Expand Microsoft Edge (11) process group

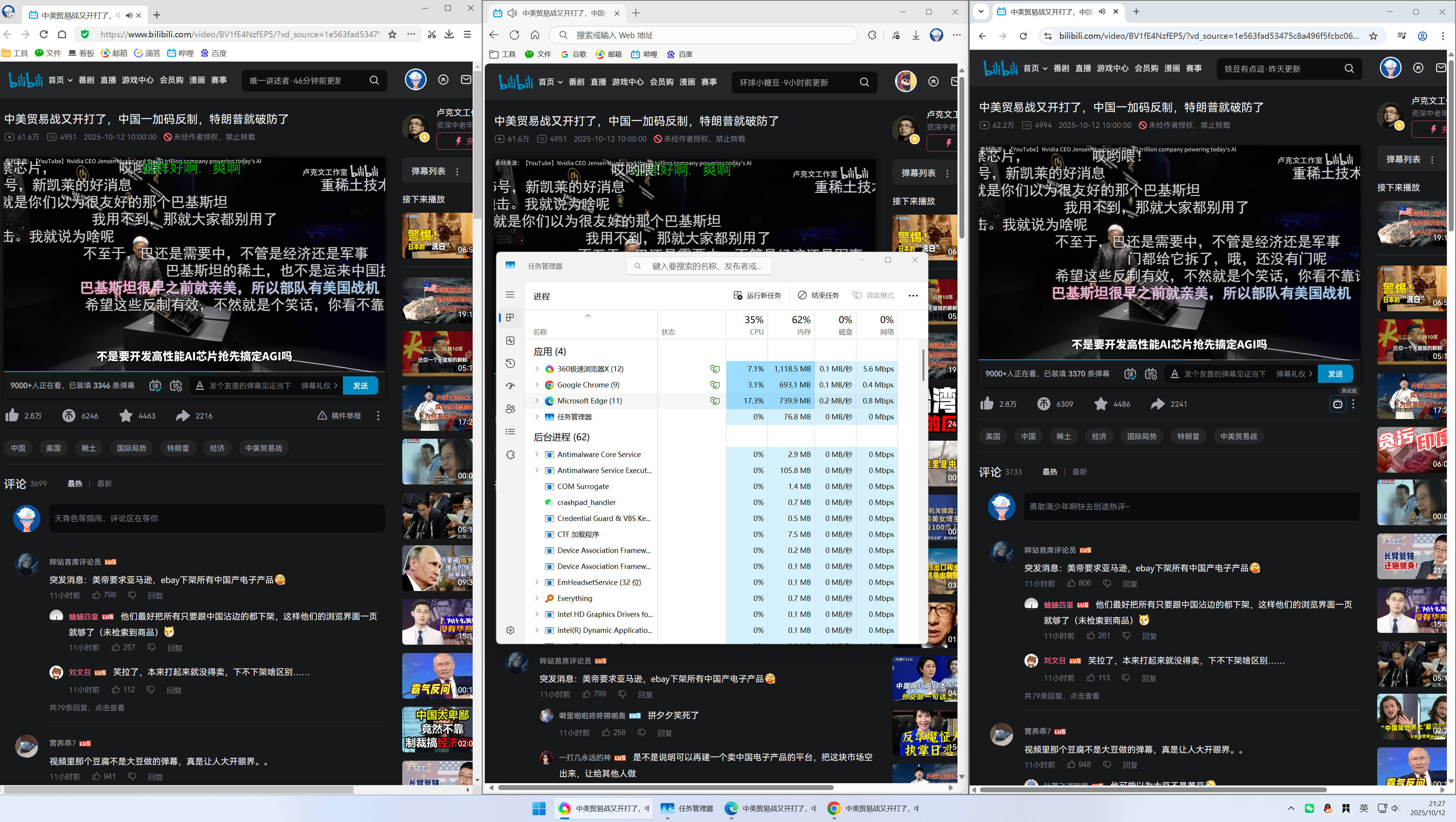point(537,401)
